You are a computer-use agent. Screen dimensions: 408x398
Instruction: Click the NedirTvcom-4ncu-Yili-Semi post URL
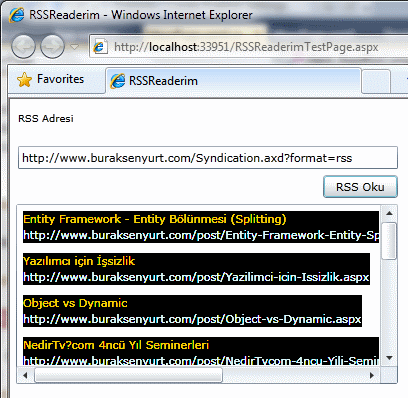point(201,361)
